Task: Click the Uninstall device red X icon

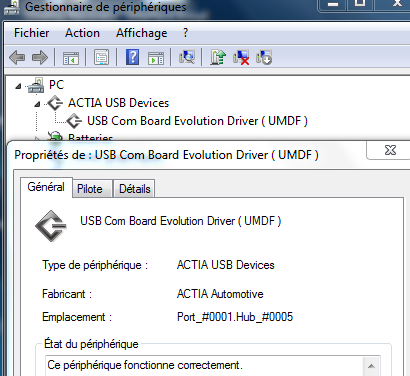Action: tap(241, 57)
